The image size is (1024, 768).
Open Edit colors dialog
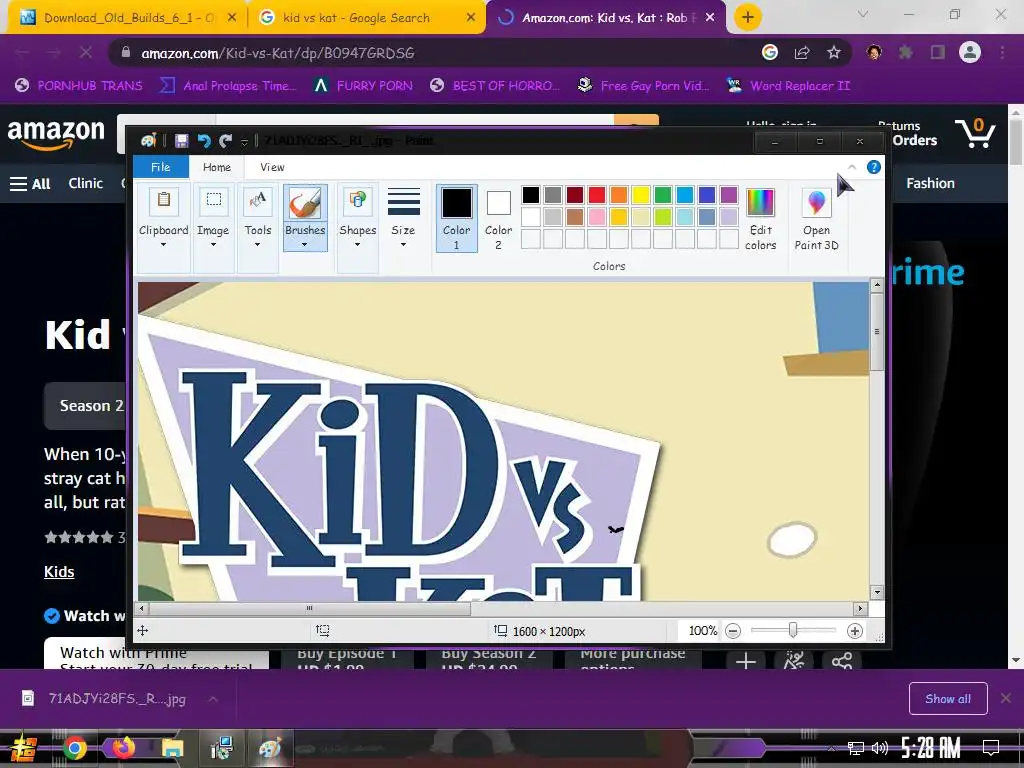click(x=760, y=219)
